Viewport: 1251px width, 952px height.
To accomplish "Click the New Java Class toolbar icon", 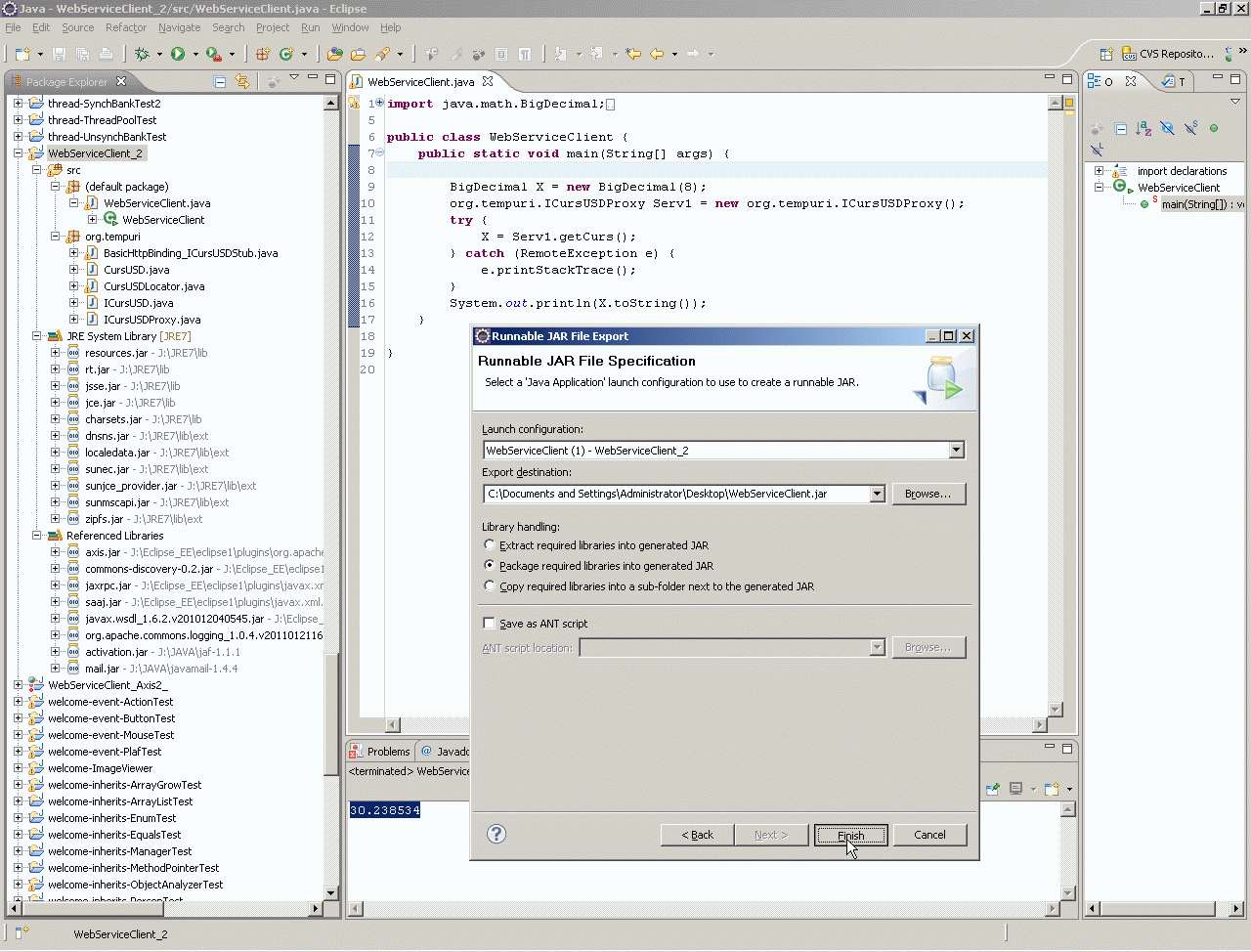I will (x=286, y=55).
